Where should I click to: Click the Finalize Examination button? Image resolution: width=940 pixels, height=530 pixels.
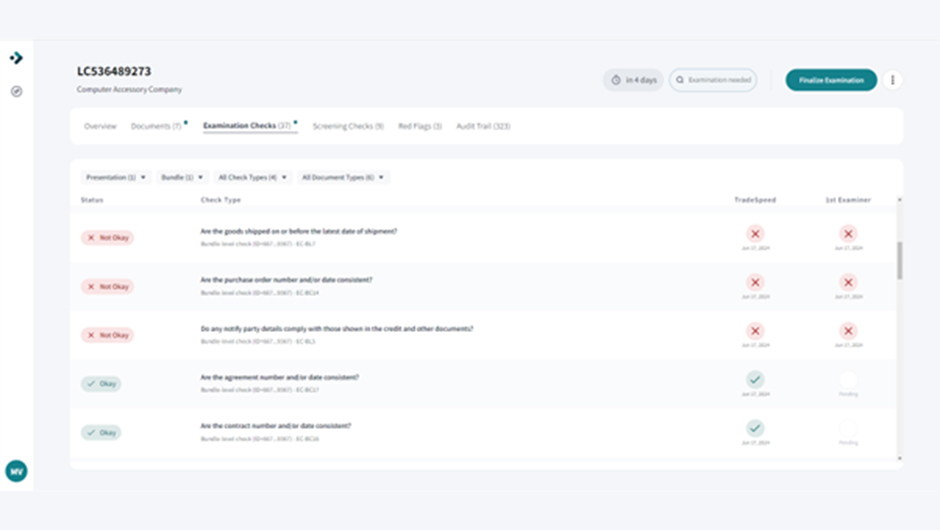[831, 80]
